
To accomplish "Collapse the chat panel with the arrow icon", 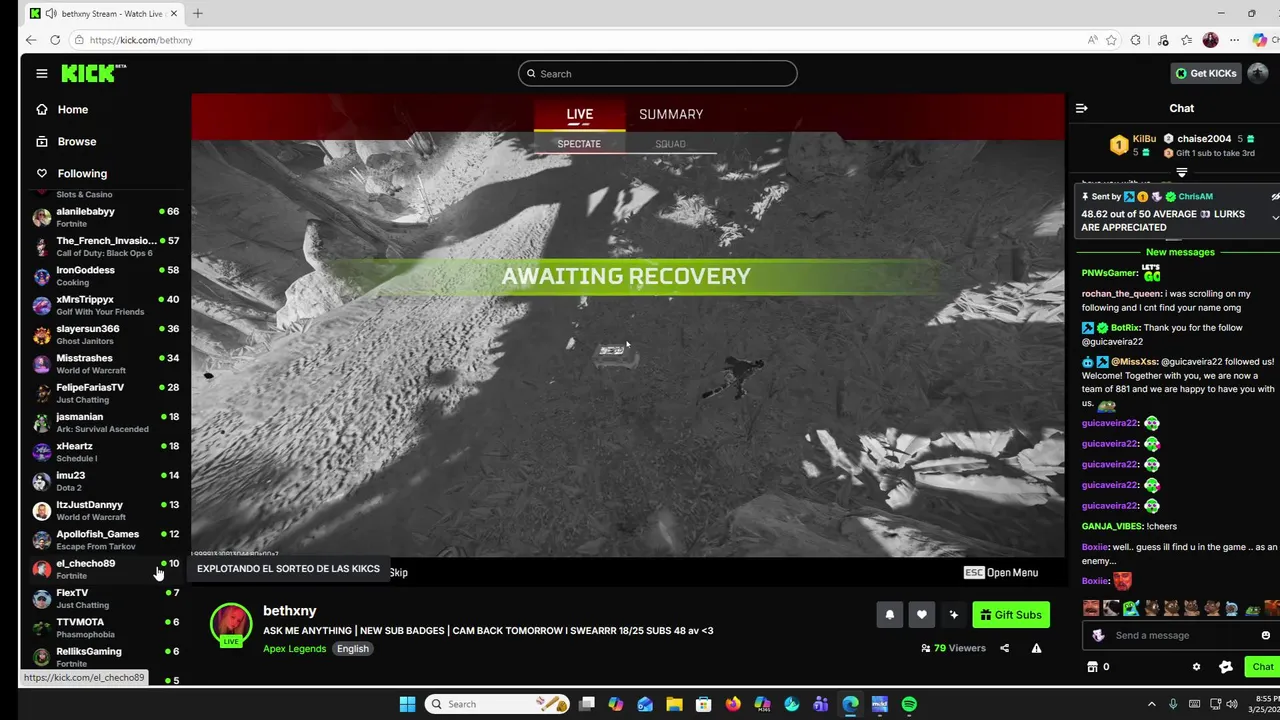I will click(1081, 108).
